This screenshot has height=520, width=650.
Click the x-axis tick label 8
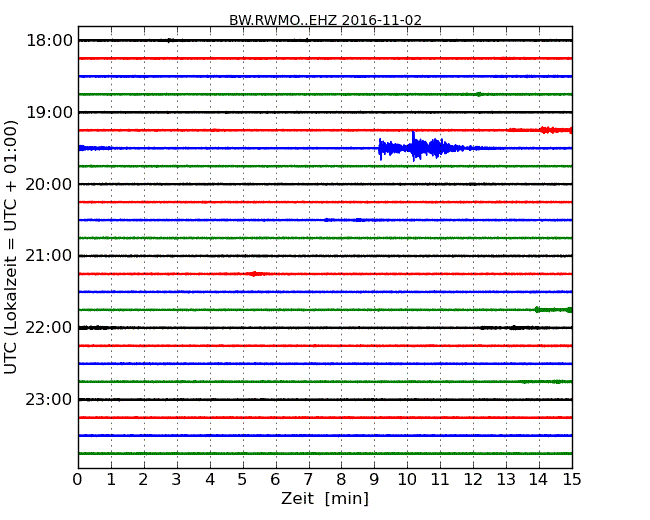click(341, 479)
